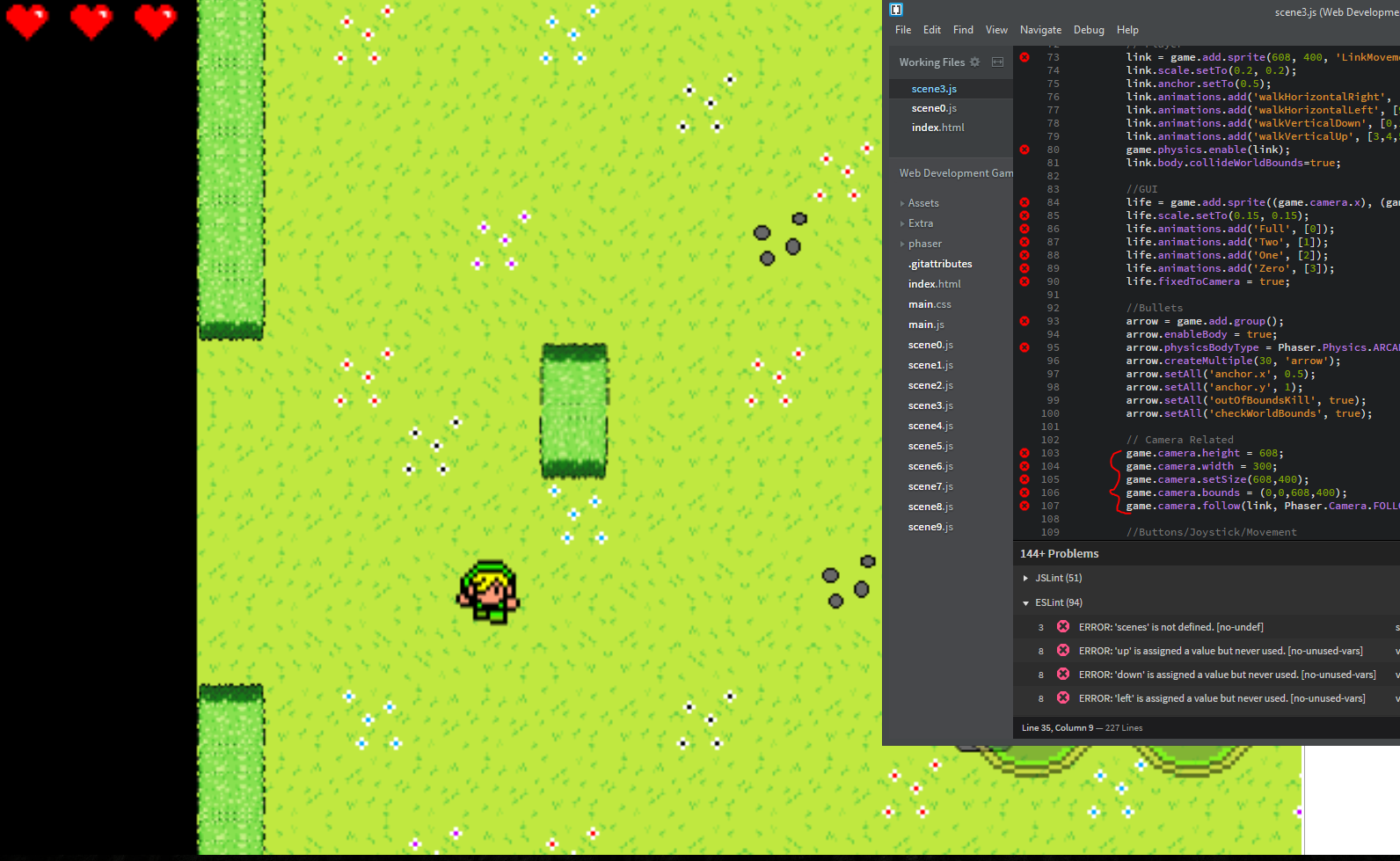The height and width of the screenshot is (861, 1400).
Task: Click the '// Camera Related' comment line
Action: click(x=1179, y=440)
